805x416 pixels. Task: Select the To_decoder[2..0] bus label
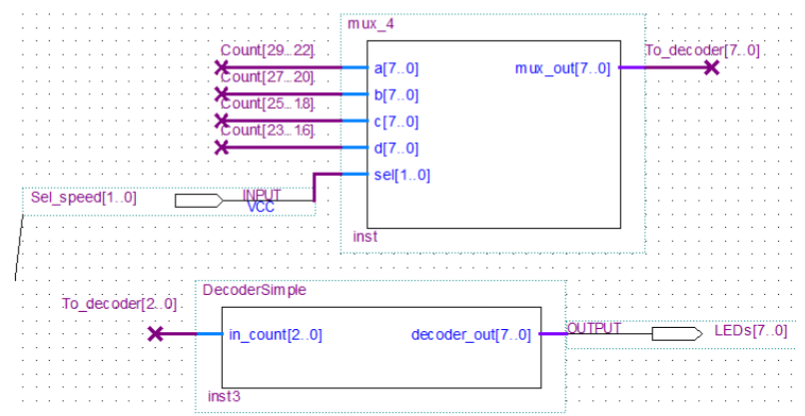click(x=120, y=304)
